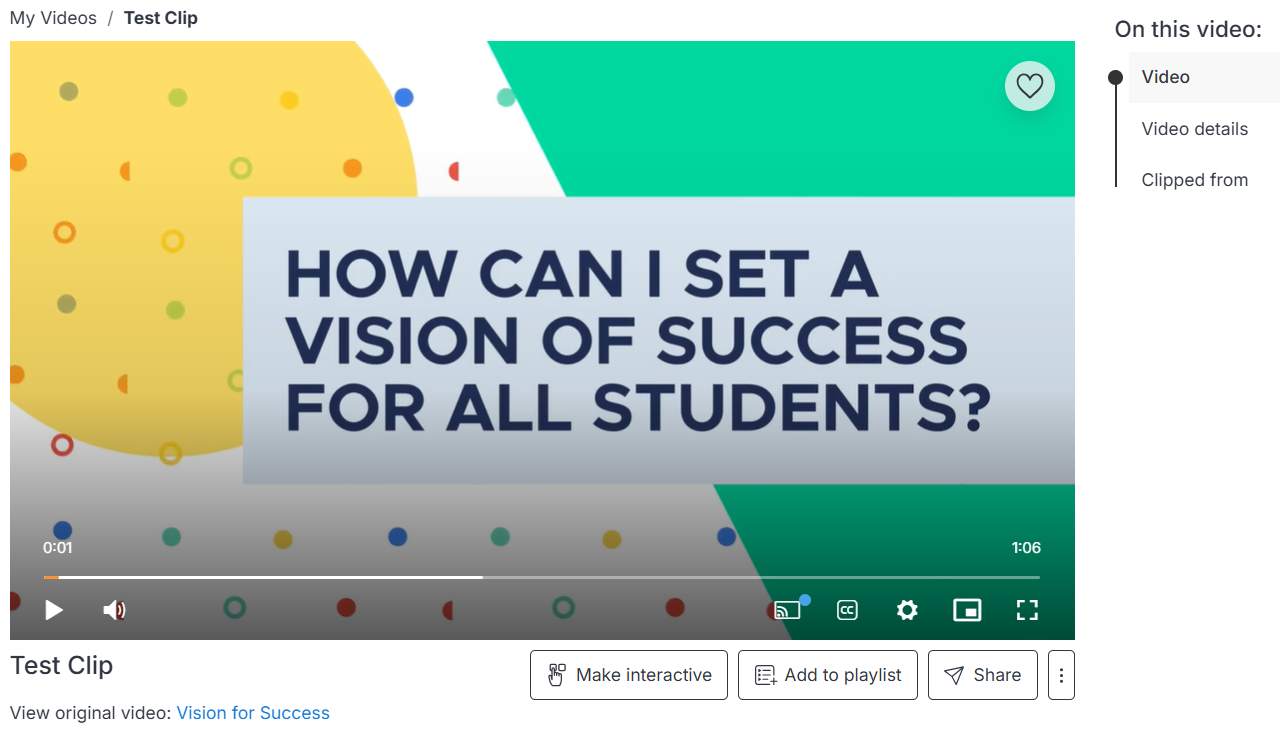Enable picture-in-picture mode
The height and width of the screenshot is (737, 1280).
click(x=967, y=610)
